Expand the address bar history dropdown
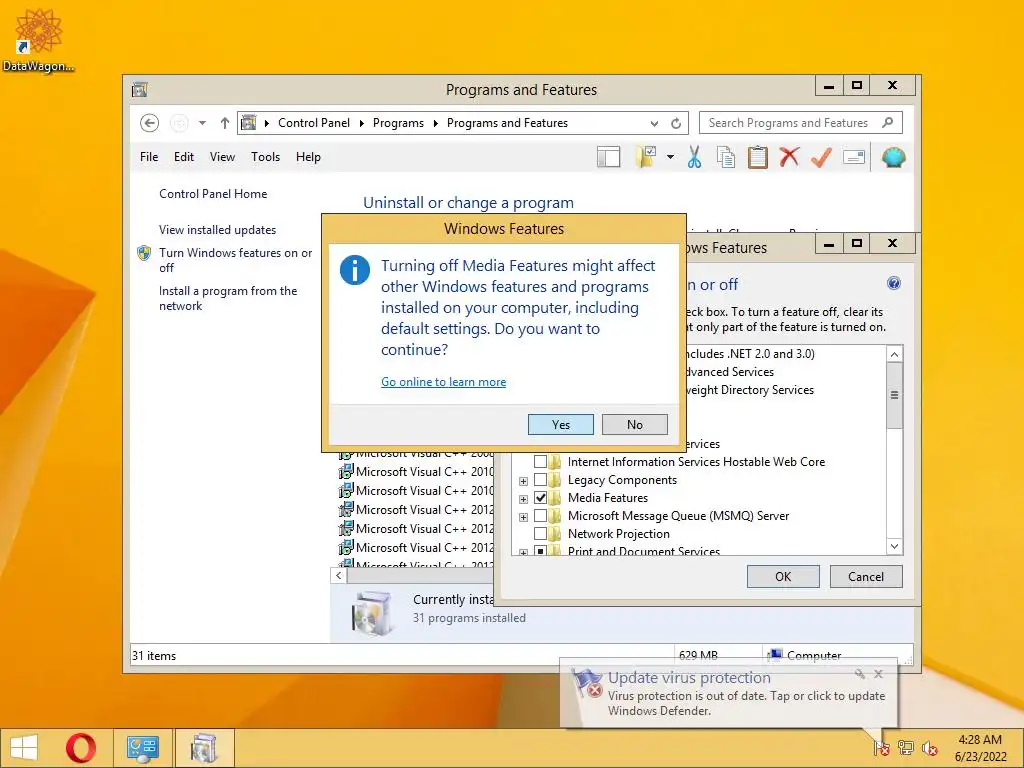Screen dimensions: 1024x768 tap(654, 123)
